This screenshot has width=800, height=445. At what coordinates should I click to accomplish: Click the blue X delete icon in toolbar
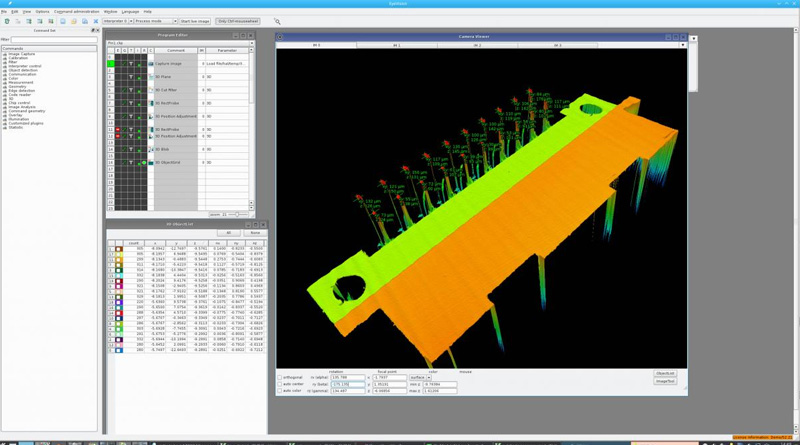[x=96, y=21]
